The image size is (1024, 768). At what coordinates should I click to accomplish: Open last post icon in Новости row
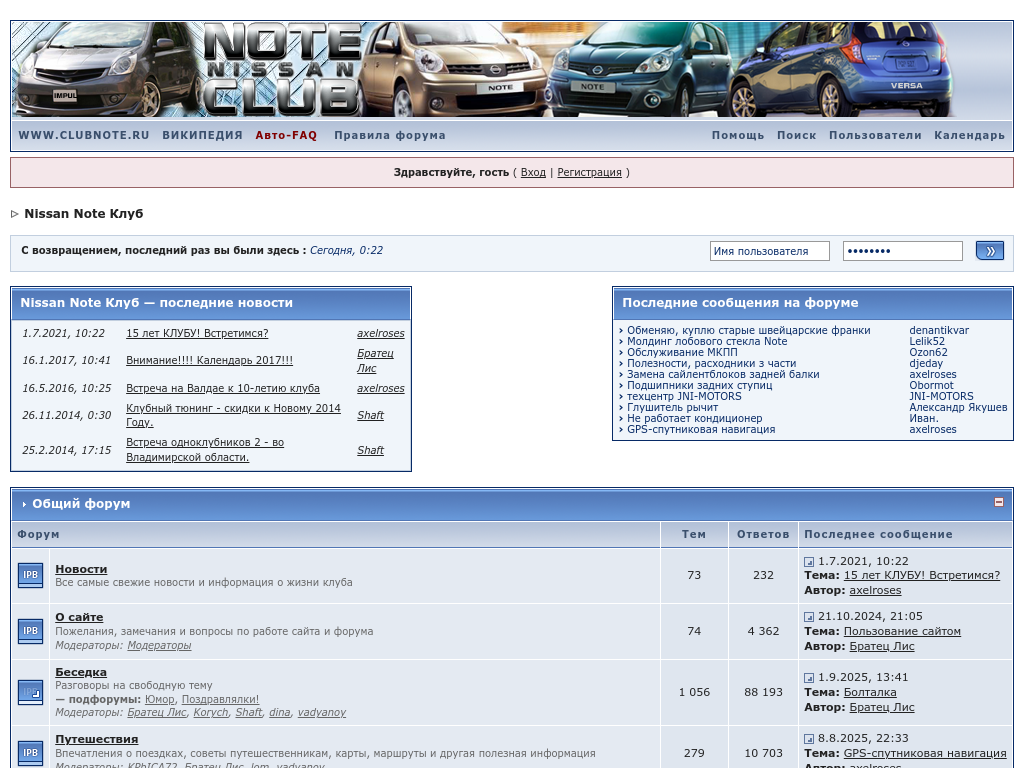pos(809,562)
